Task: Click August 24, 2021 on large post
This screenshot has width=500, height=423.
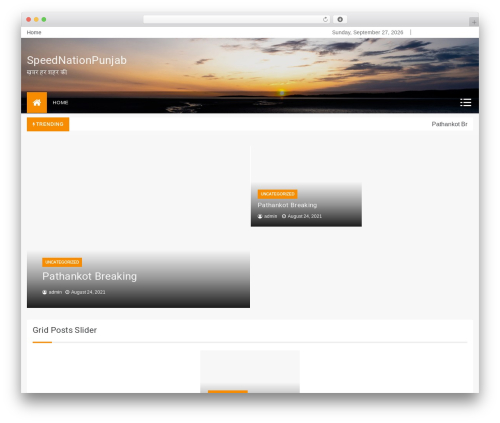Action: pyautogui.click(x=88, y=292)
